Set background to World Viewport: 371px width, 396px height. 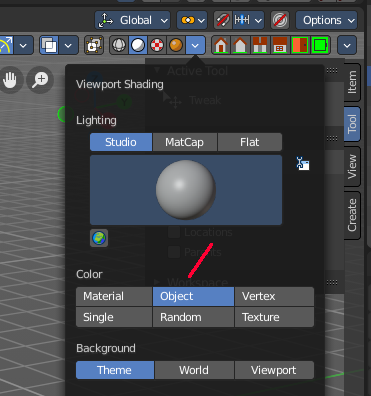point(194,370)
